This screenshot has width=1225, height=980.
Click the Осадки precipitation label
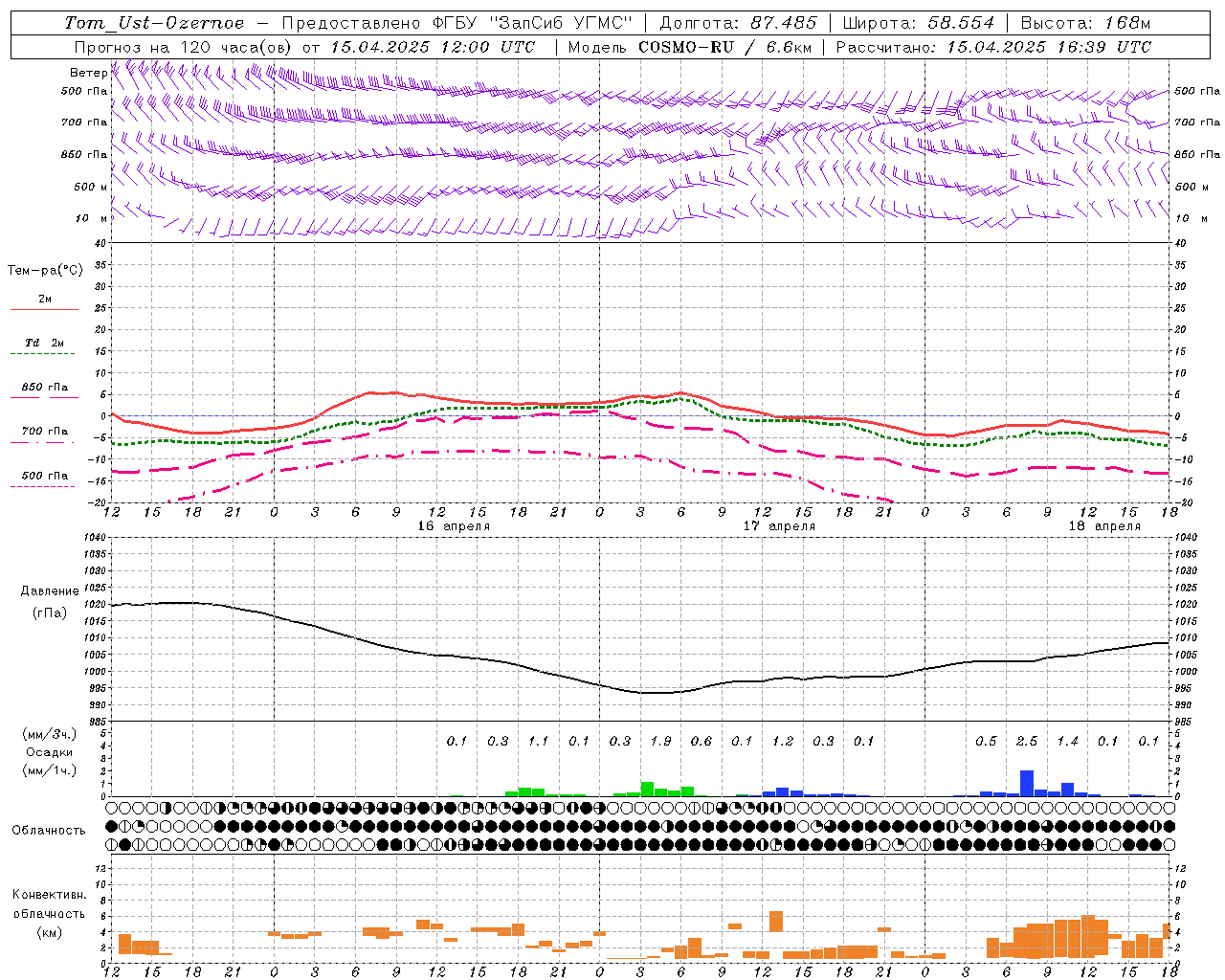point(49,752)
